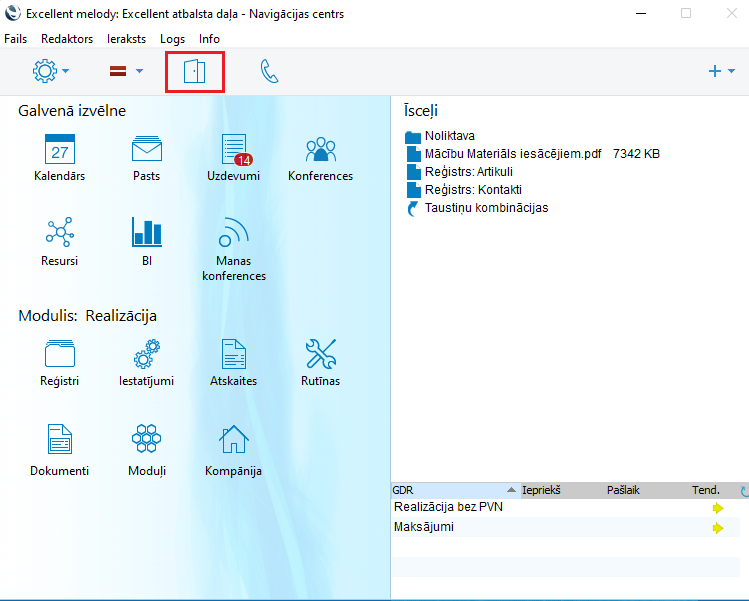Expand the plus add dropdown

coord(721,72)
